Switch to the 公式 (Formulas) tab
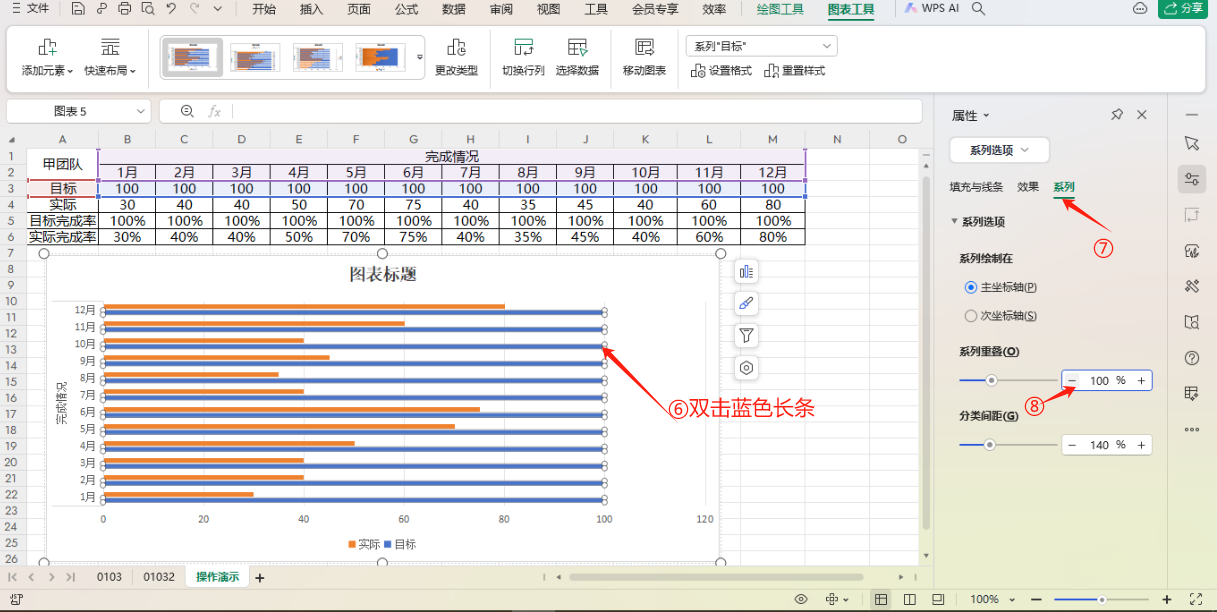Image resolution: width=1217 pixels, height=612 pixels. coord(406,9)
